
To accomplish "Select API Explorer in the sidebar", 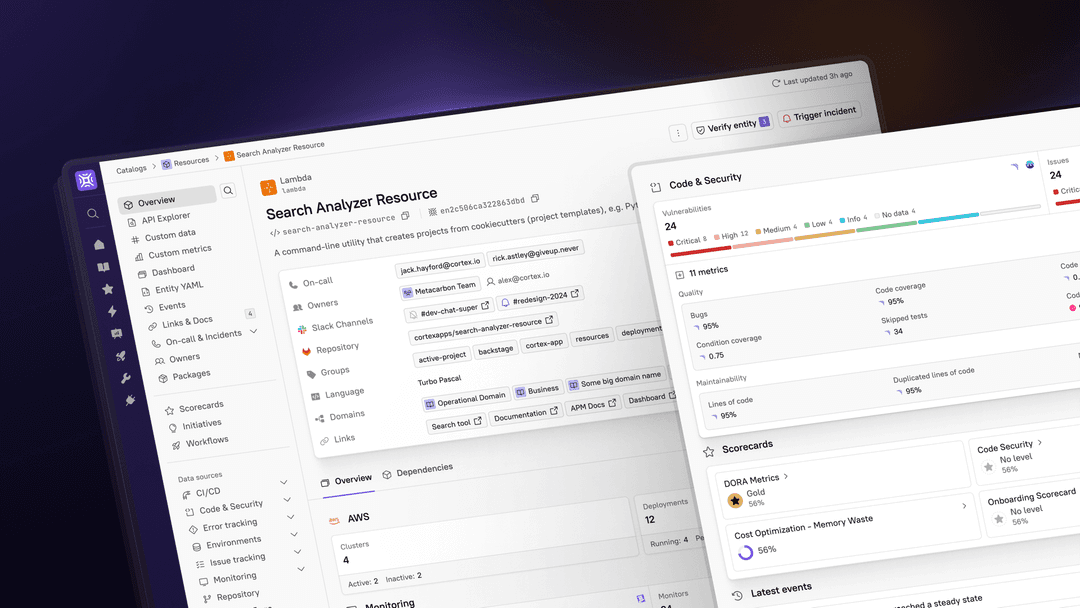I will pos(165,218).
